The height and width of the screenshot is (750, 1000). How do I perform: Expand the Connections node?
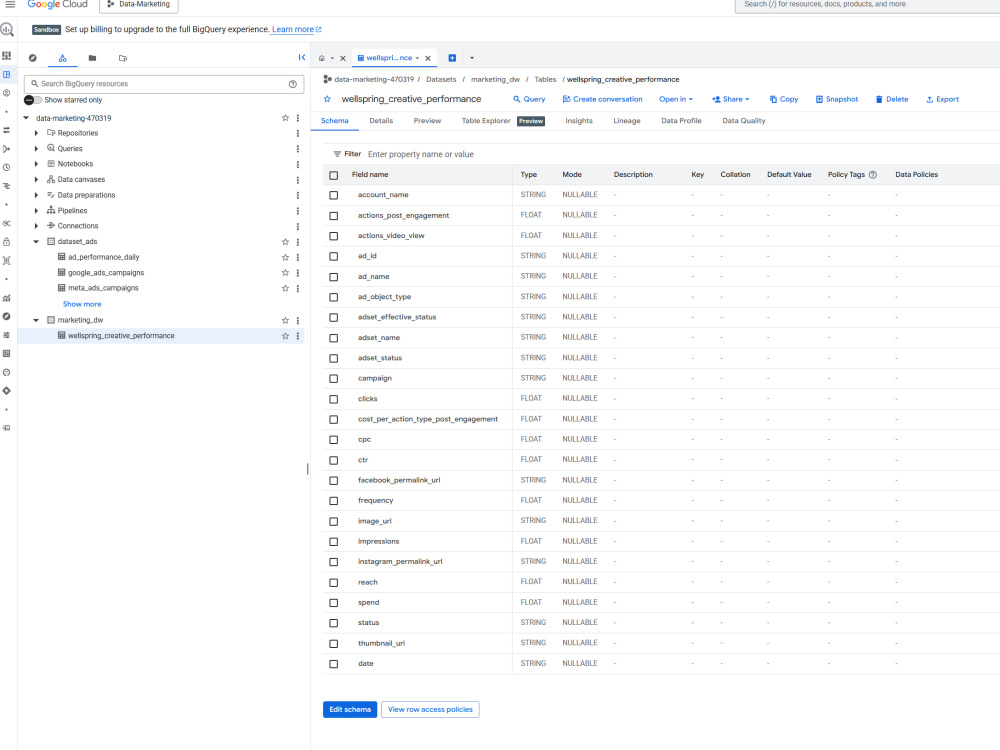tap(36, 226)
